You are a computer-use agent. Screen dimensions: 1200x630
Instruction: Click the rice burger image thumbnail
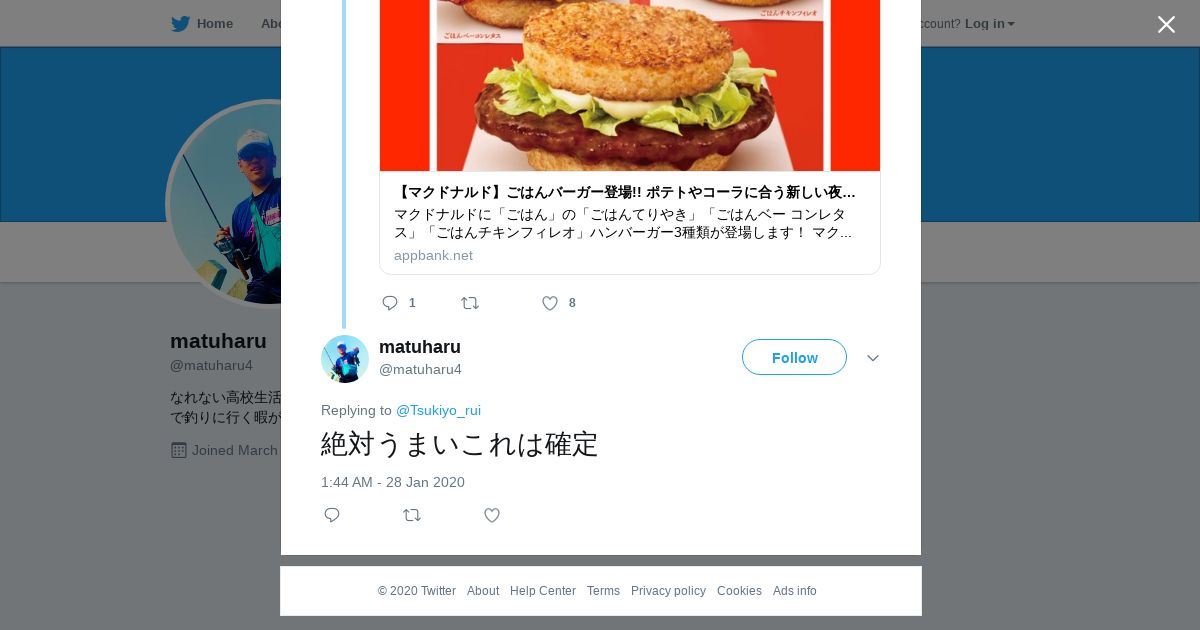[x=630, y=85]
